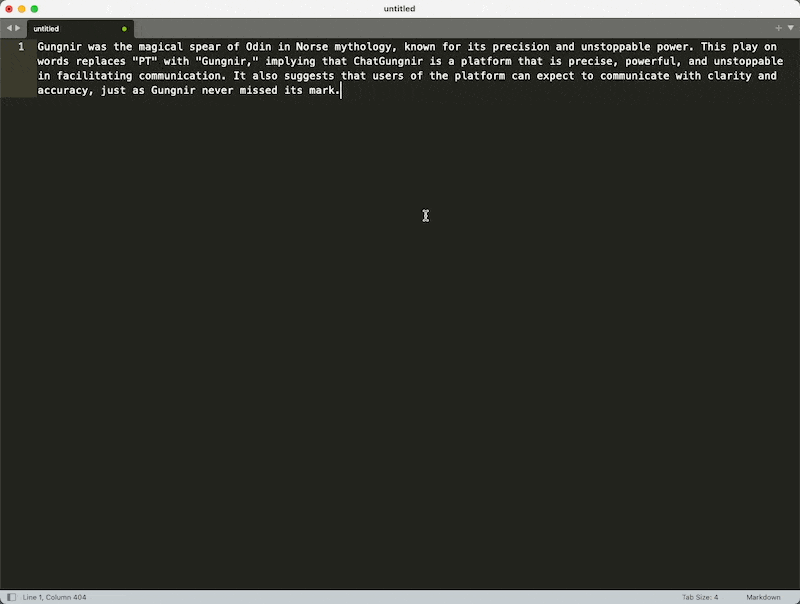Close the tab via its green unsaved dot
Image resolution: width=800 pixels, height=604 pixels.
click(x=124, y=29)
